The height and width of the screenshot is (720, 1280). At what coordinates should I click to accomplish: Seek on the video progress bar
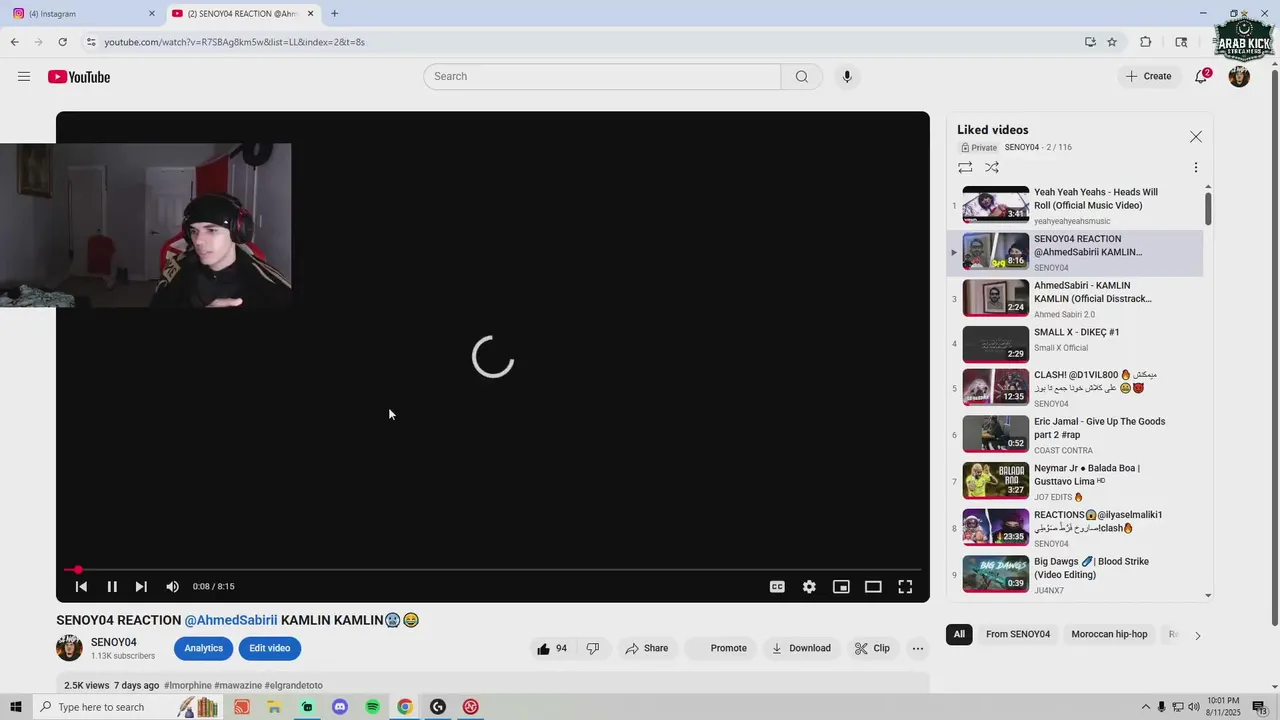coord(493,570)
